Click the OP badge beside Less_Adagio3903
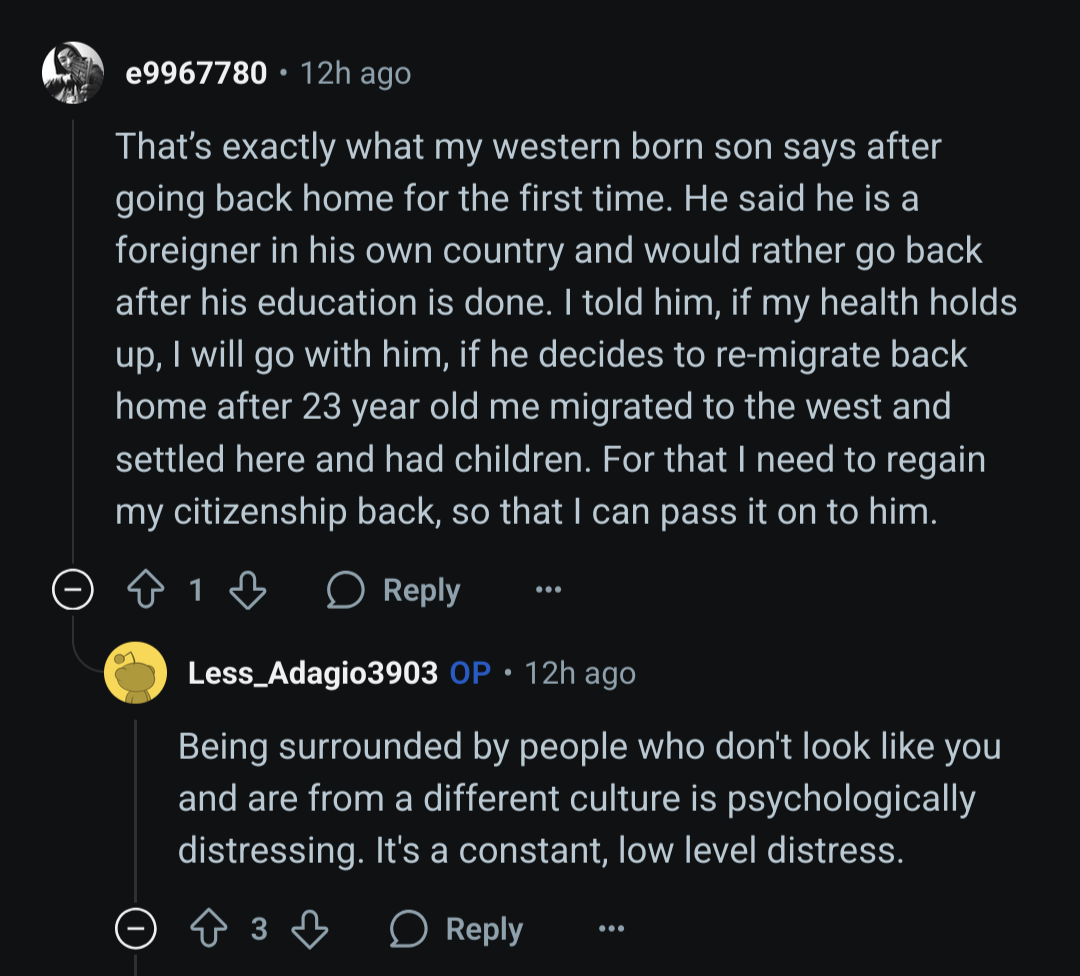Viewport: 1080px width, 976px height. pyautogui.click(x=470, y=673)
